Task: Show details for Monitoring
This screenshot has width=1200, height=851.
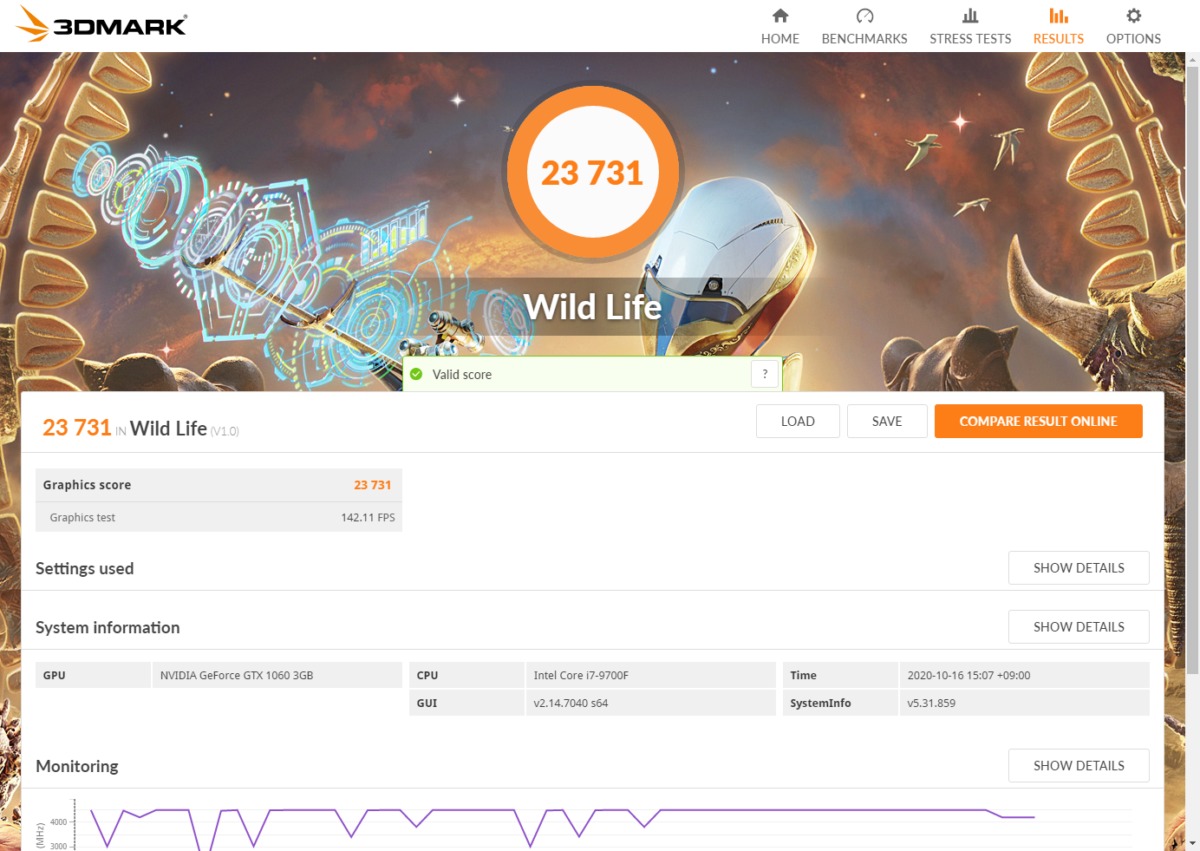Action: click(1078, 765)
